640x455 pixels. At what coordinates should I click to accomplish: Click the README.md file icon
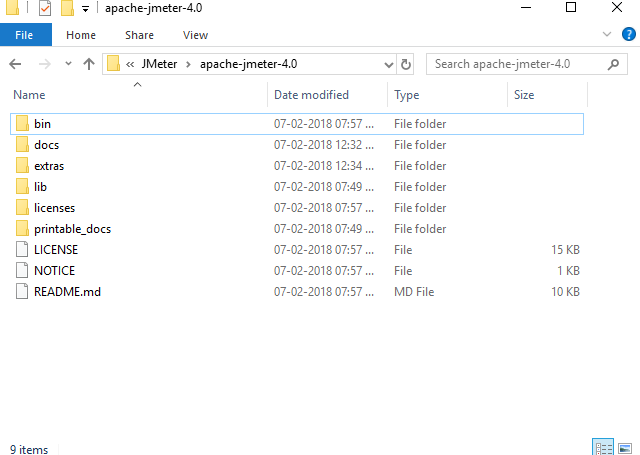pyautogui.click(x=22, y=291)
